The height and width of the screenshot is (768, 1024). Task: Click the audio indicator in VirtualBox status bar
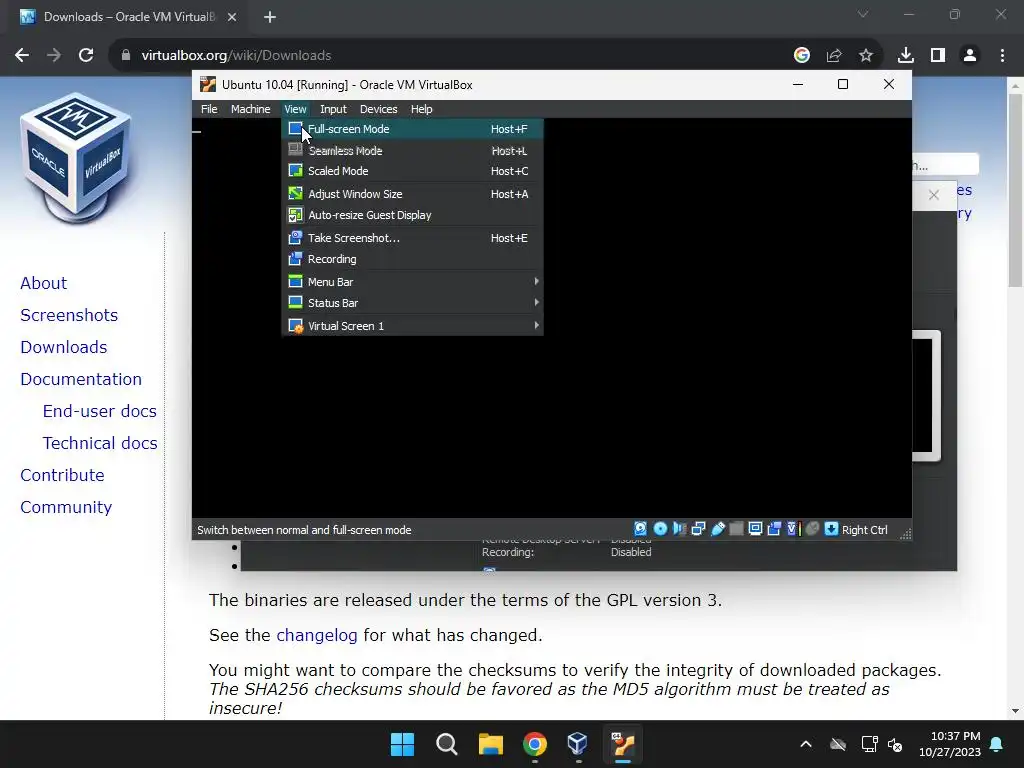point(679,529)
